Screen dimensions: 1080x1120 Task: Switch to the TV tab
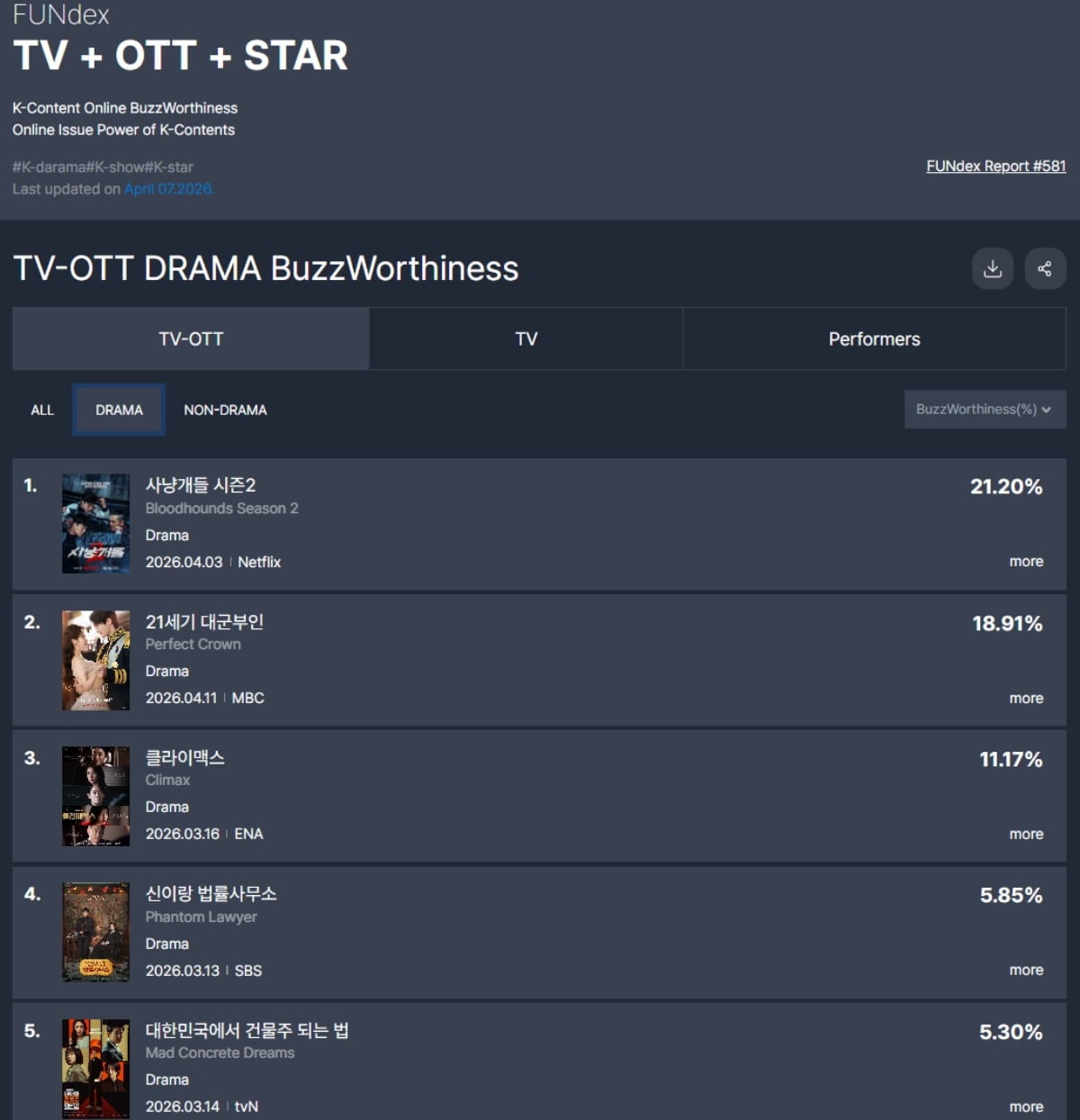(x=526, y=339)
